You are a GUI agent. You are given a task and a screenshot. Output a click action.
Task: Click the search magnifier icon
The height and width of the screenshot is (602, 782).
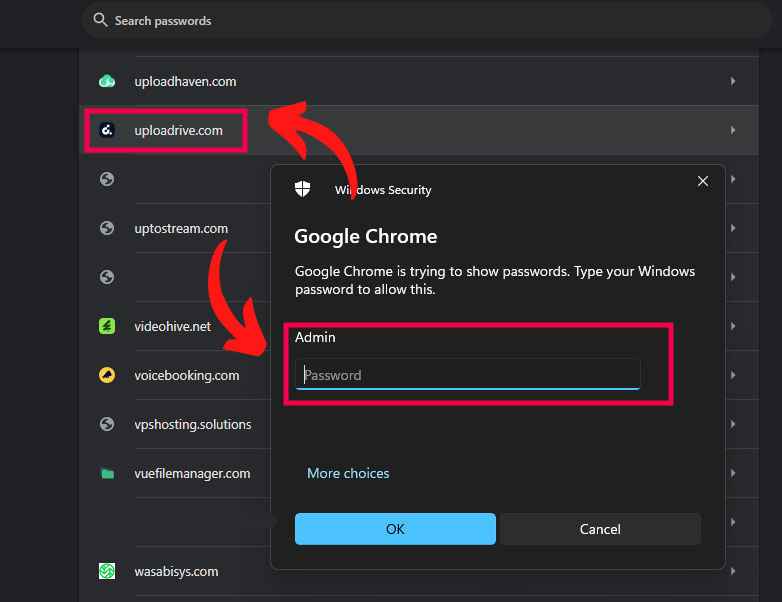100,20
